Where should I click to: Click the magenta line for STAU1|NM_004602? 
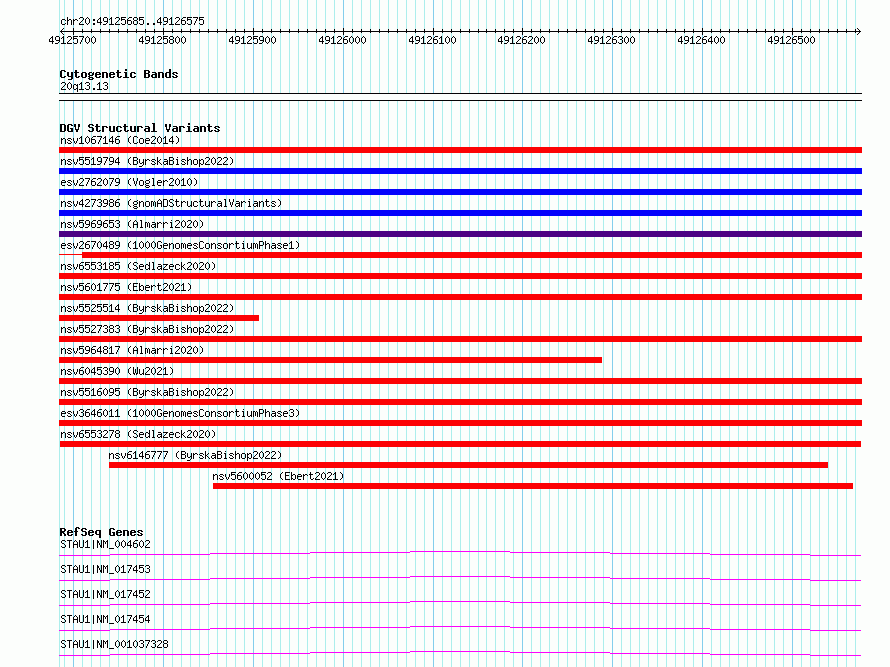(460, 553)
